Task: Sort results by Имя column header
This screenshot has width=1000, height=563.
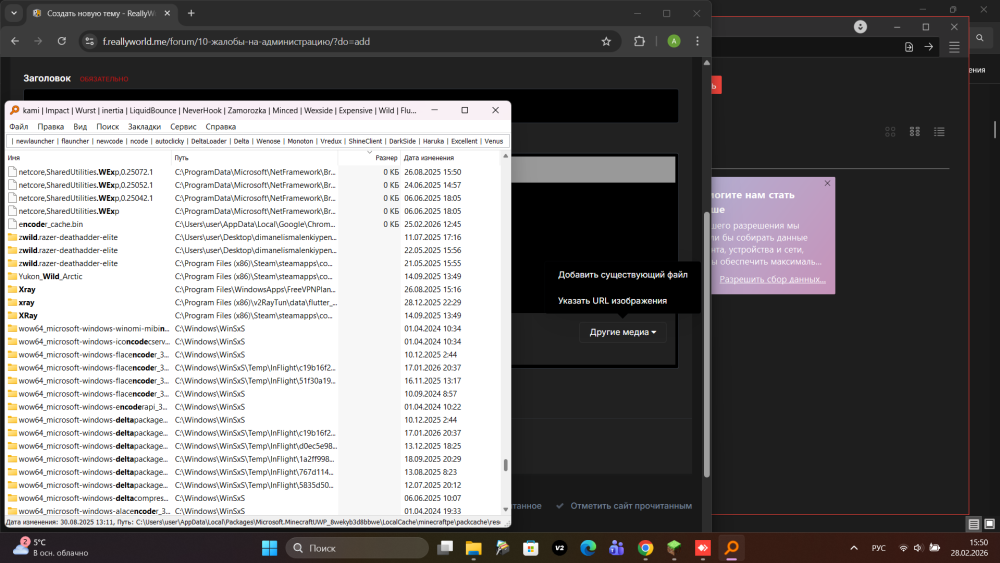Action: [x=89, y=157]
